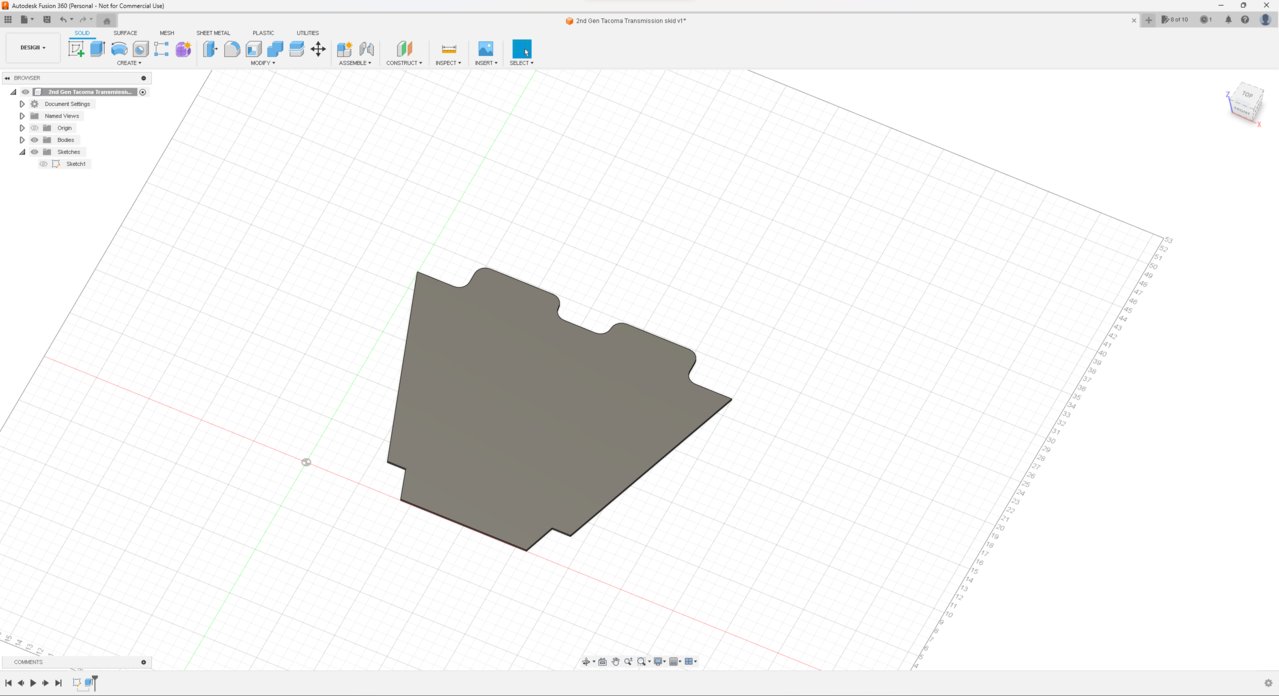Open the job status clock icon

pyautogui.click(x=1205, y=19)
